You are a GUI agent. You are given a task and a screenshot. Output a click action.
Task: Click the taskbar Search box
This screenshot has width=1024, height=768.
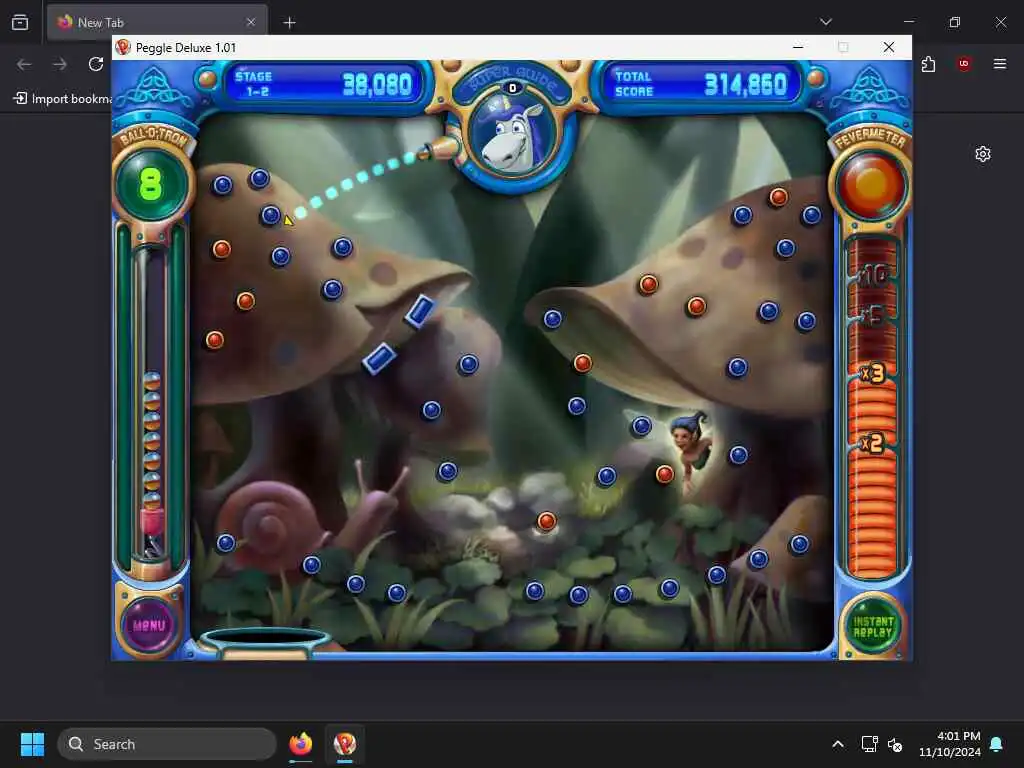click(167, 744)
